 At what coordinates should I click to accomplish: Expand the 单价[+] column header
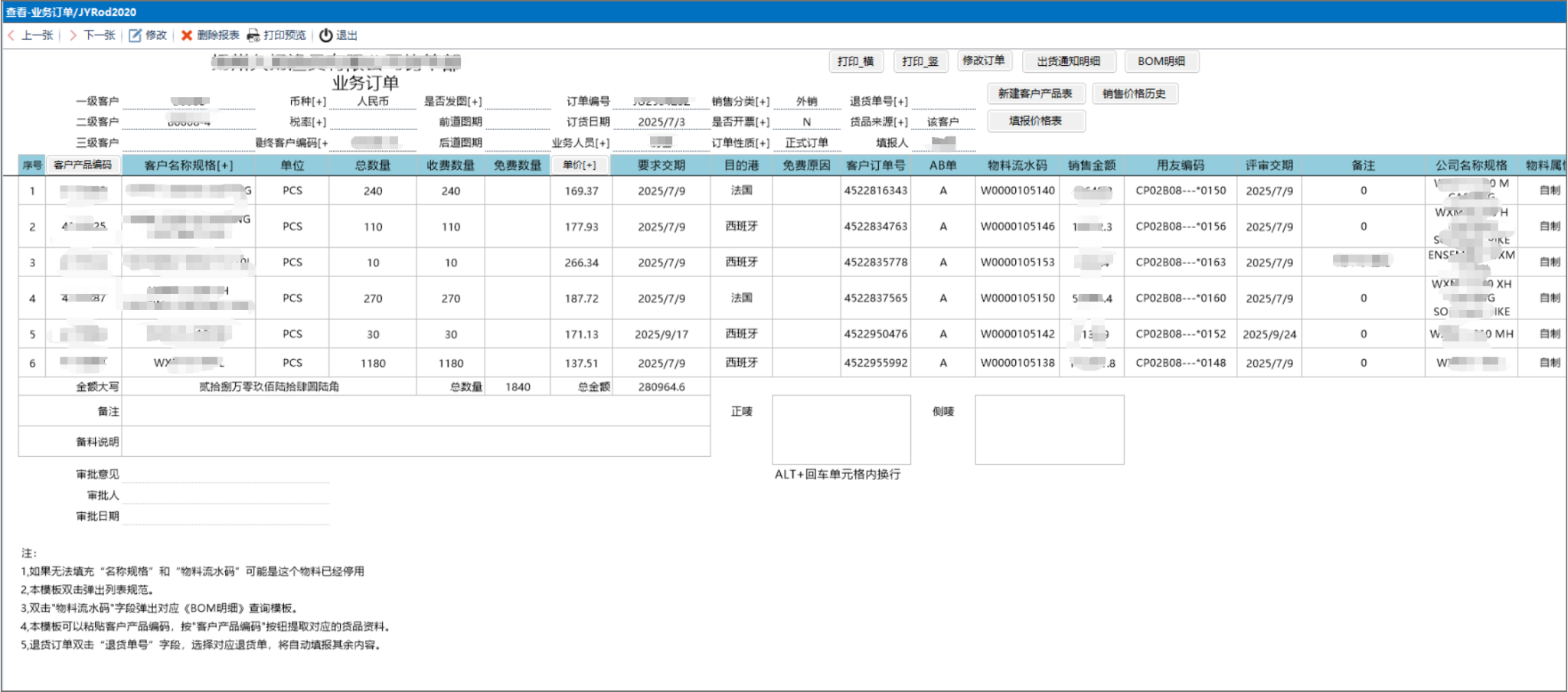[579, 164]
